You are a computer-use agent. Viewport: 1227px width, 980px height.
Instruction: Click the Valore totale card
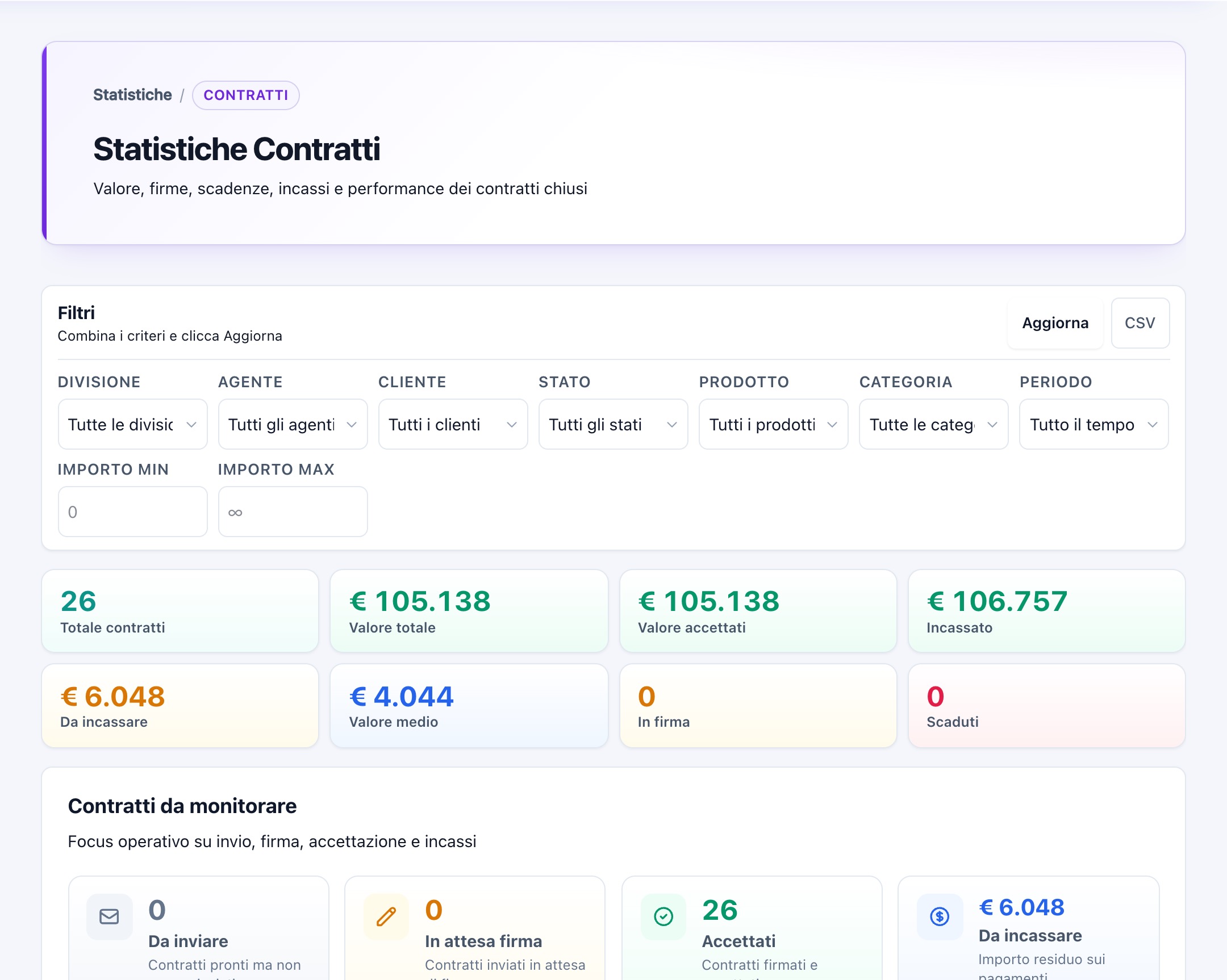(x=469, y=611)
